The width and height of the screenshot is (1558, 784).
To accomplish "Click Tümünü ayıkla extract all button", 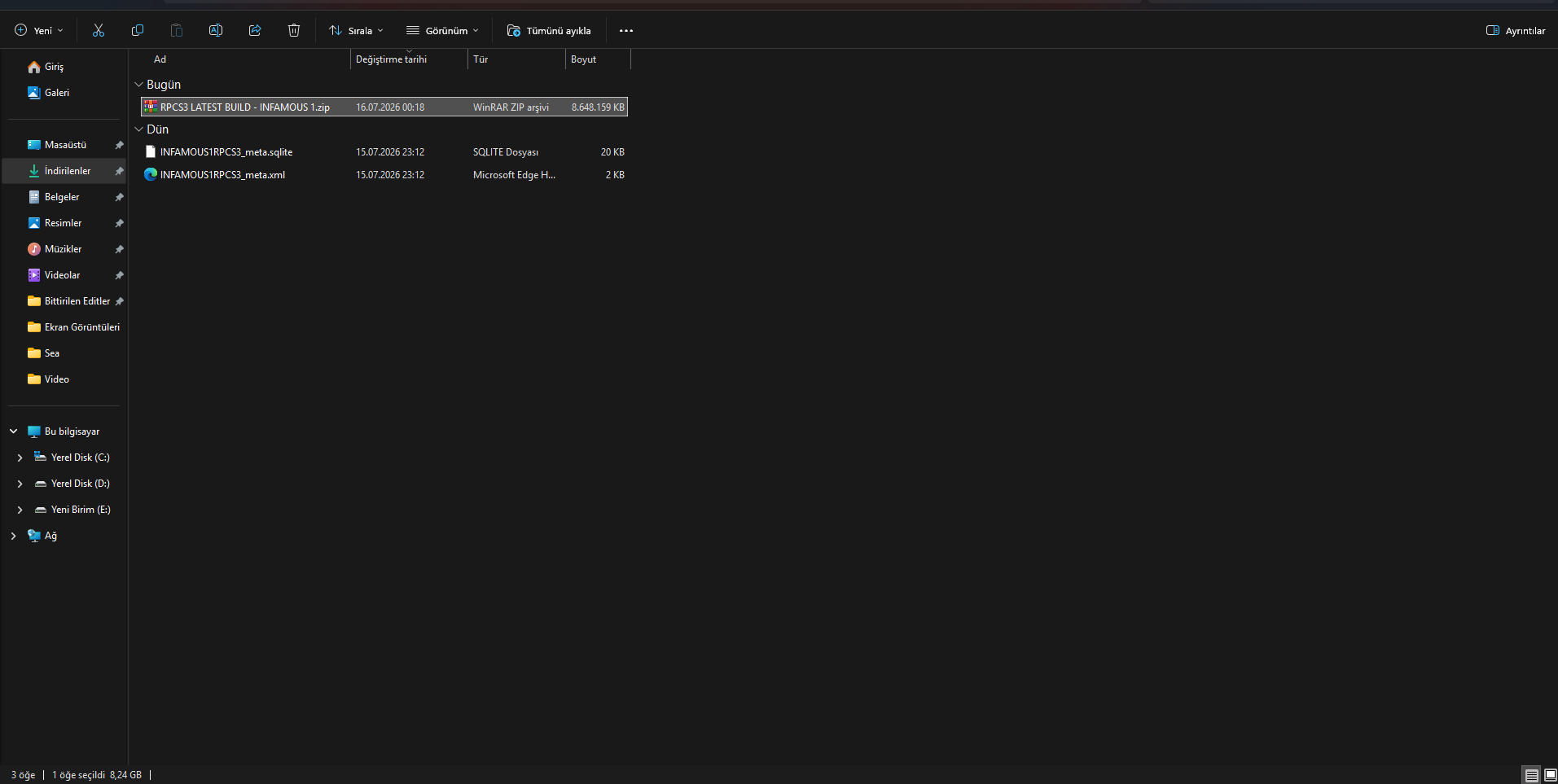I will [x=549, y=31].
